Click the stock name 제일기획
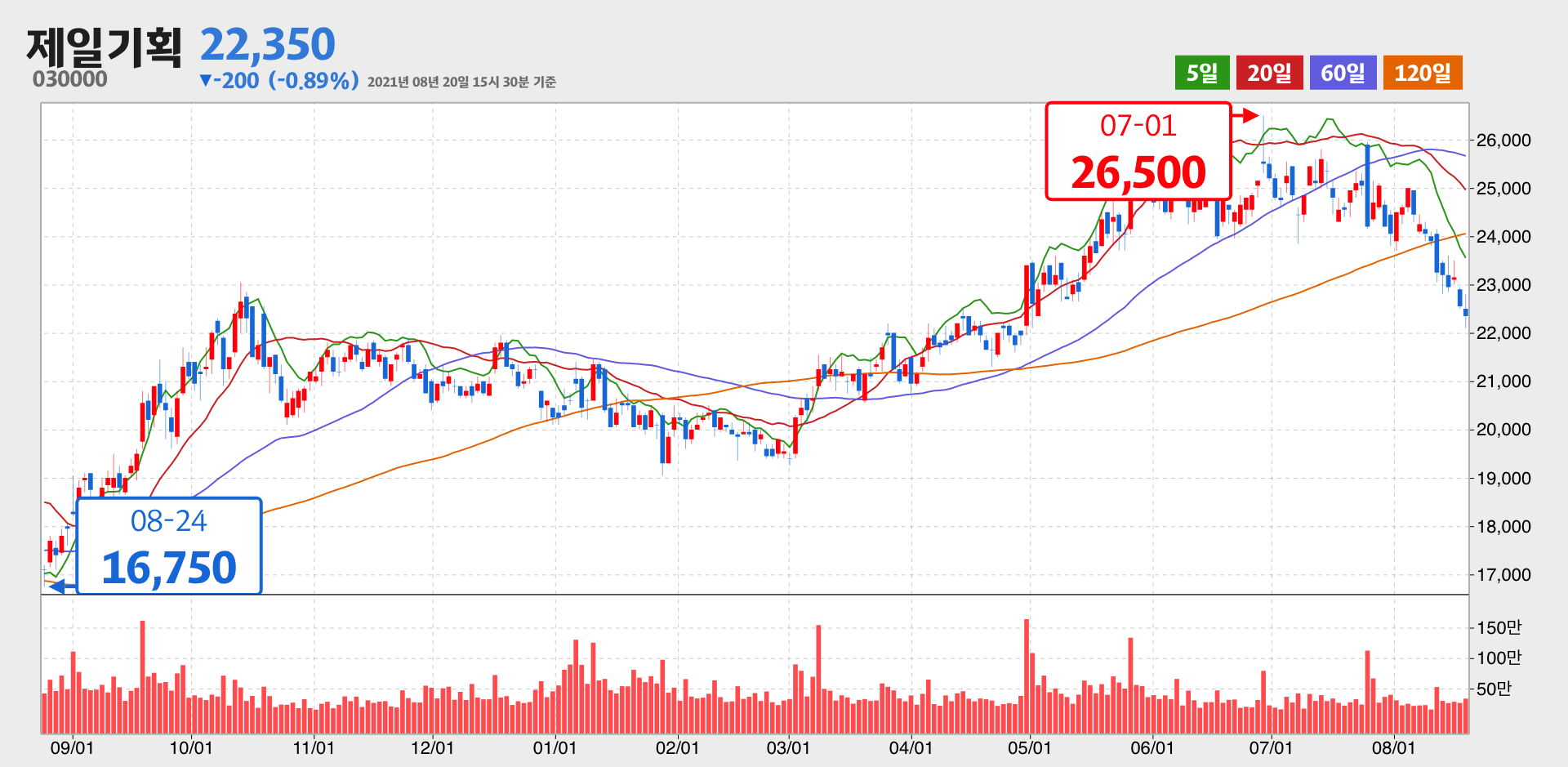 (x=105, y=47)
